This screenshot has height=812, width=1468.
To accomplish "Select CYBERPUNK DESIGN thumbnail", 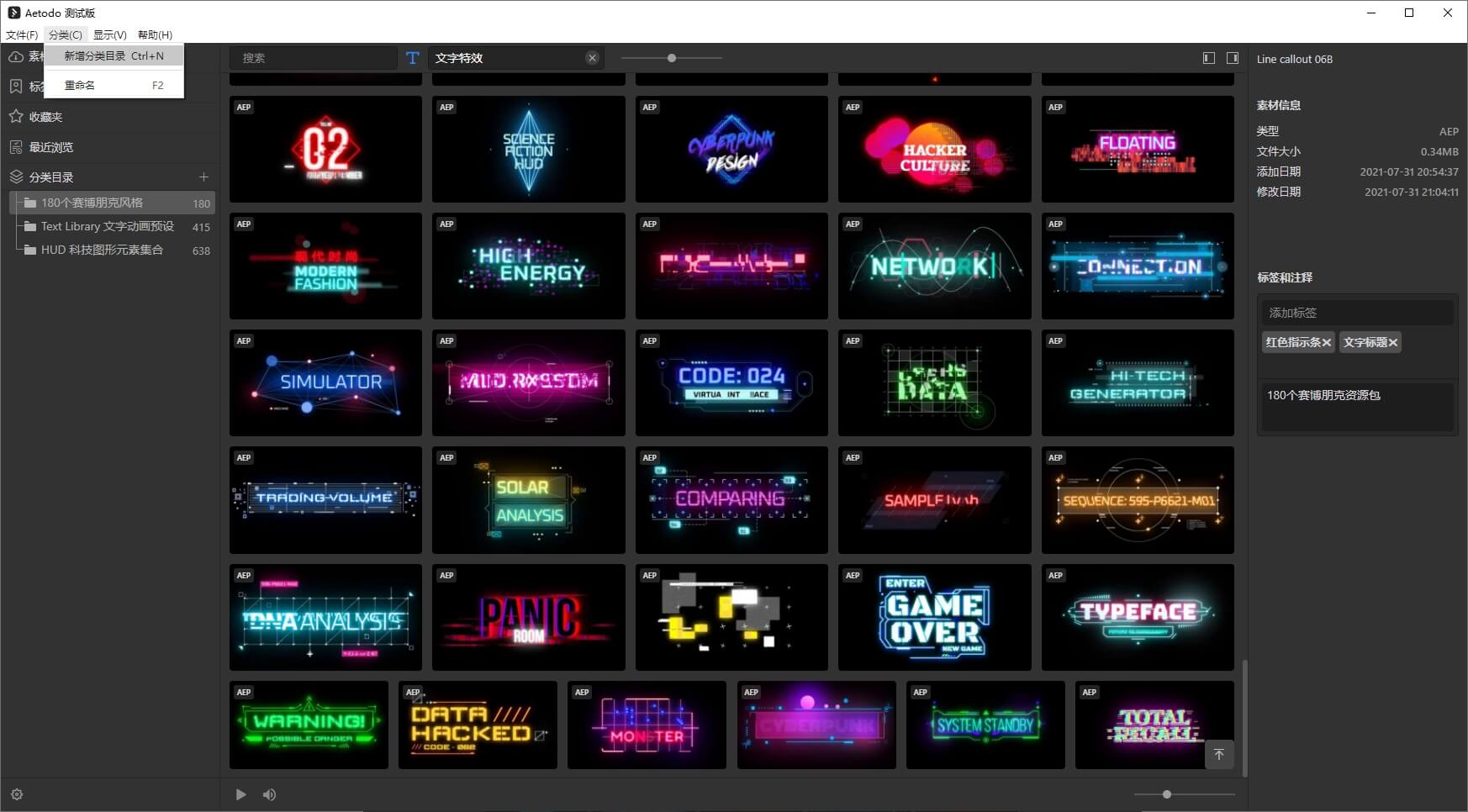I will 731,149.
